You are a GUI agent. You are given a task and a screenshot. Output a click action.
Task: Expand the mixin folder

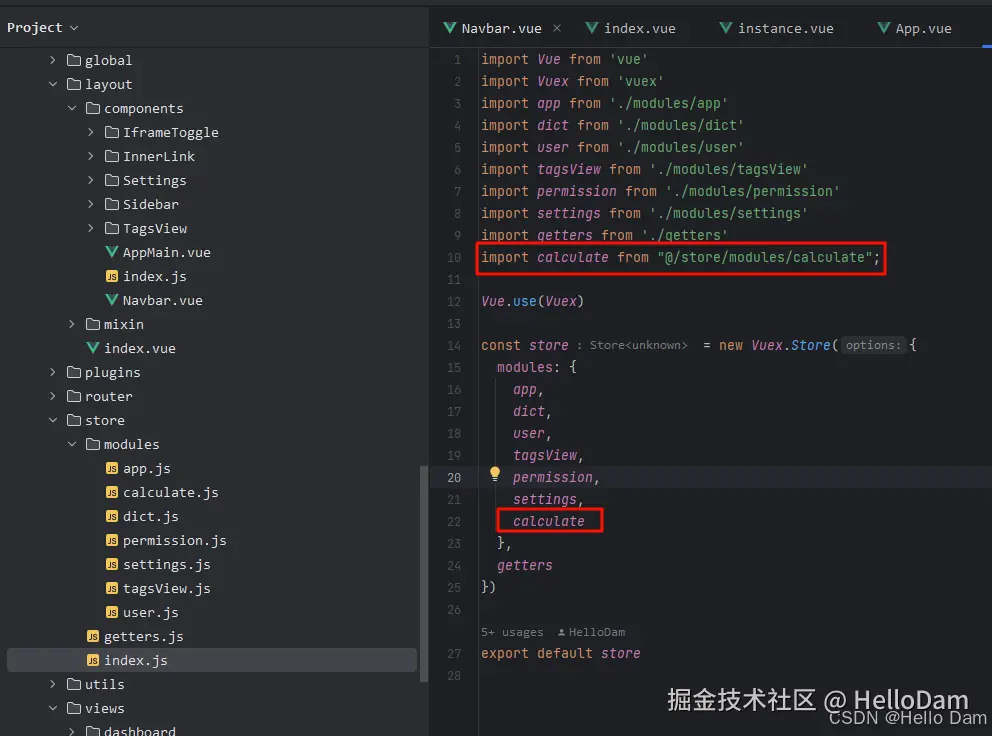(x=72, y=324)
